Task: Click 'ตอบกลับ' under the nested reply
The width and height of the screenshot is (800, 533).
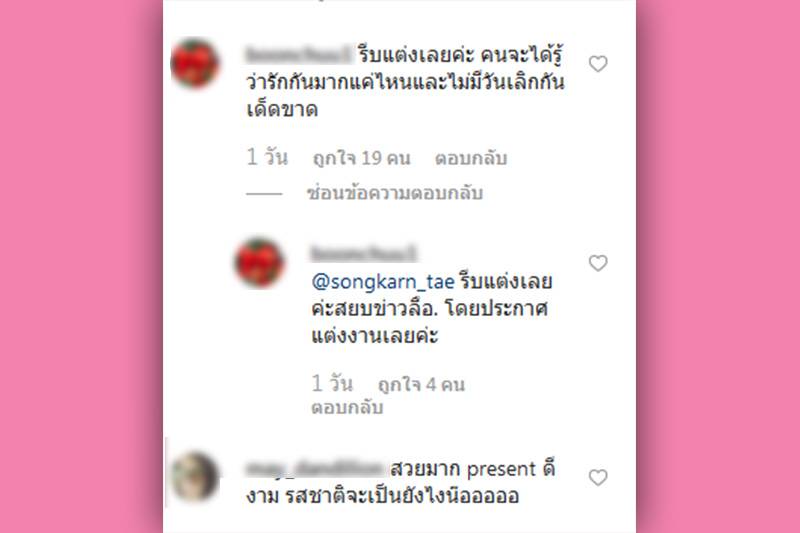Action: click(x=347, y=408)
